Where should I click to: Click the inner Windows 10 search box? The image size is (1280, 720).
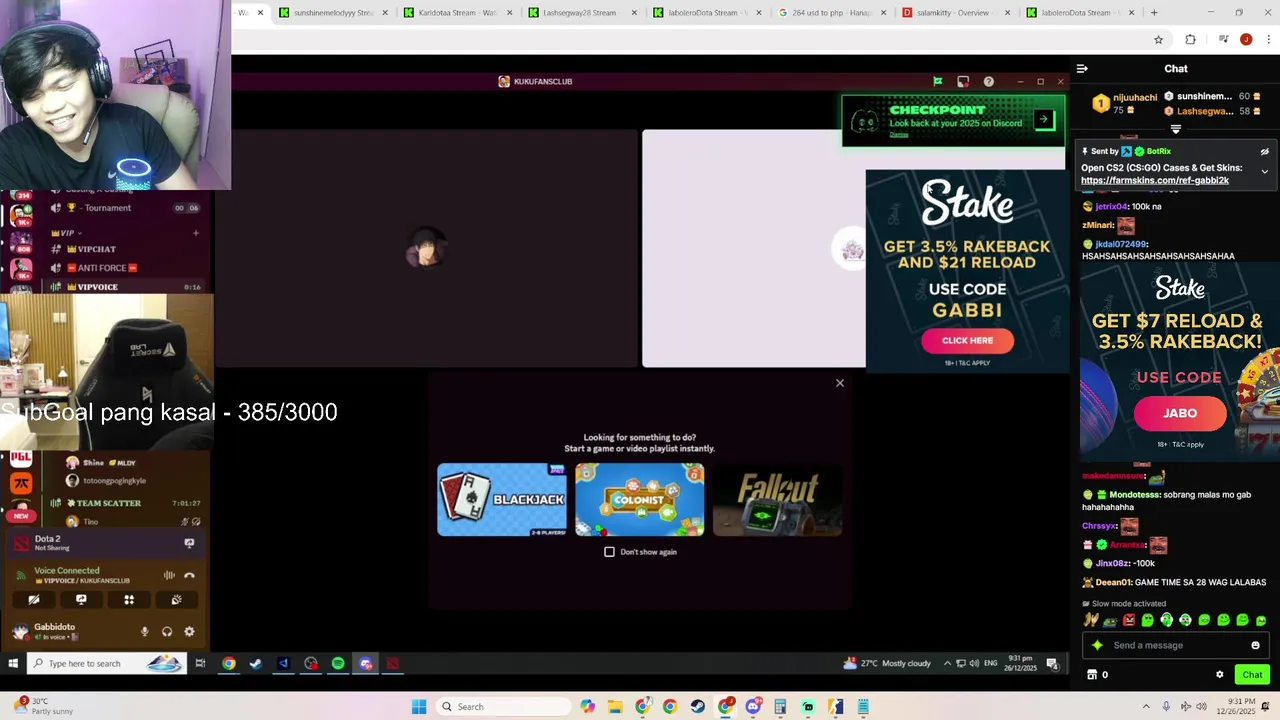tap(106, 664)
